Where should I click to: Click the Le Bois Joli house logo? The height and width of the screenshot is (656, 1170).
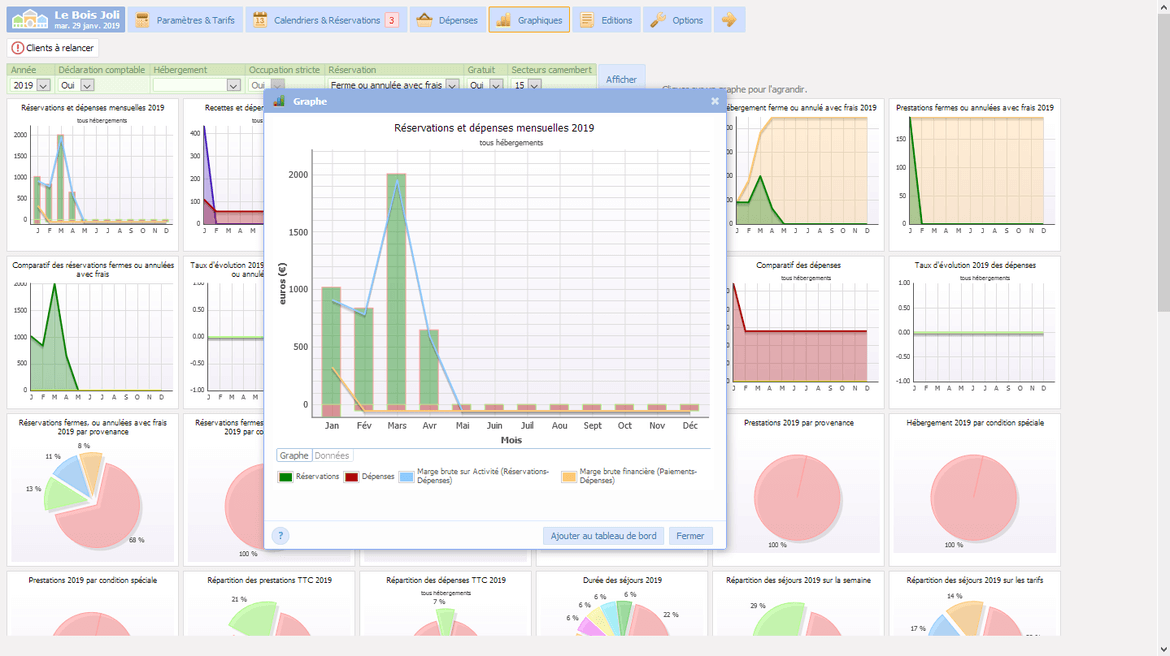pos(29,20)
